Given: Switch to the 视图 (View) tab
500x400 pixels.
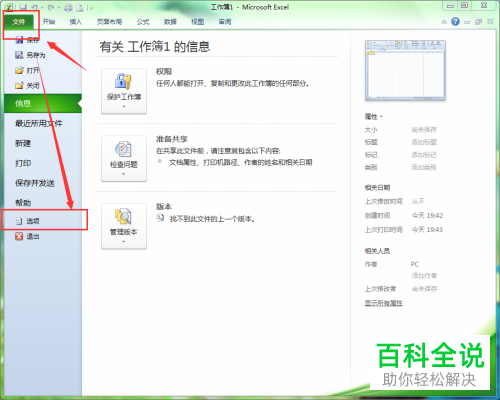Looking at the screenshot, I should click(197, 22).
